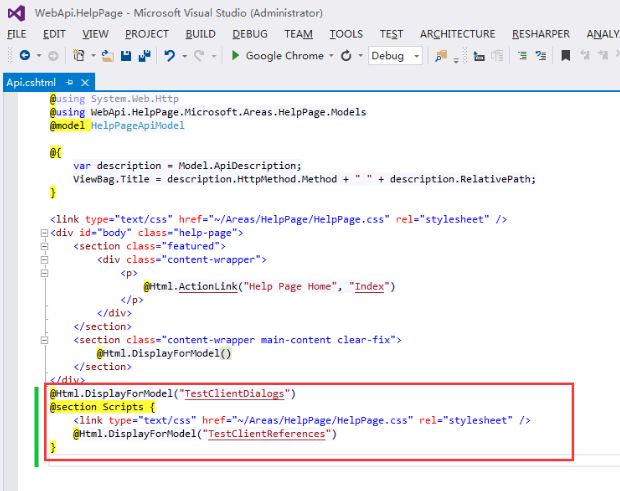Viewport: 620px width, 491px height.
Task: Open the TEAM menu
Action: (299, 34)
